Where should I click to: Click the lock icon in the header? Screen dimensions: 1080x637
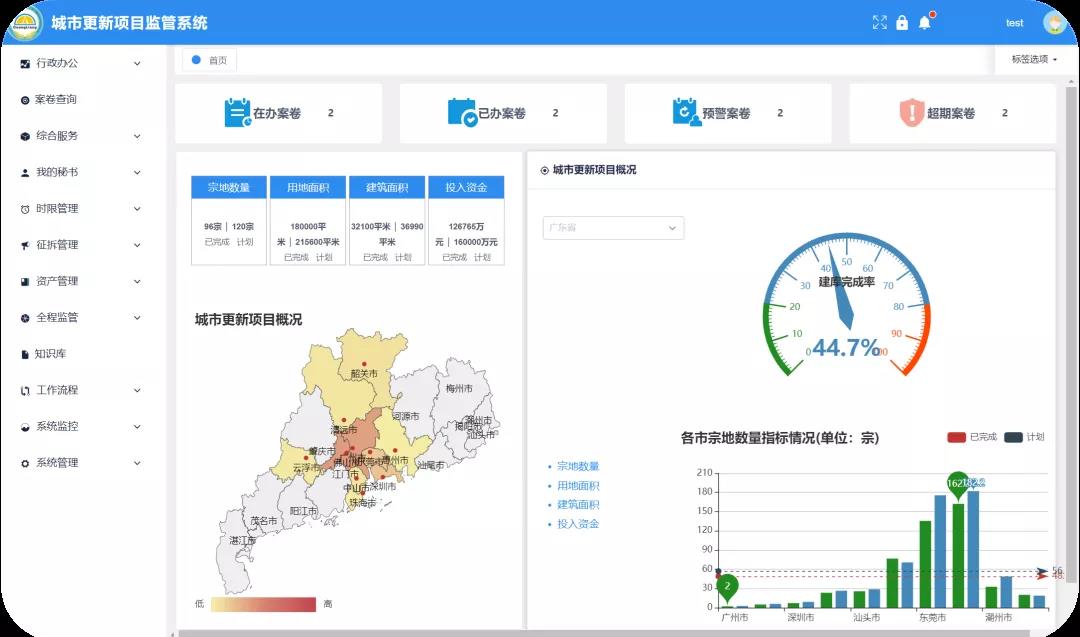click(x=902, y=22)
